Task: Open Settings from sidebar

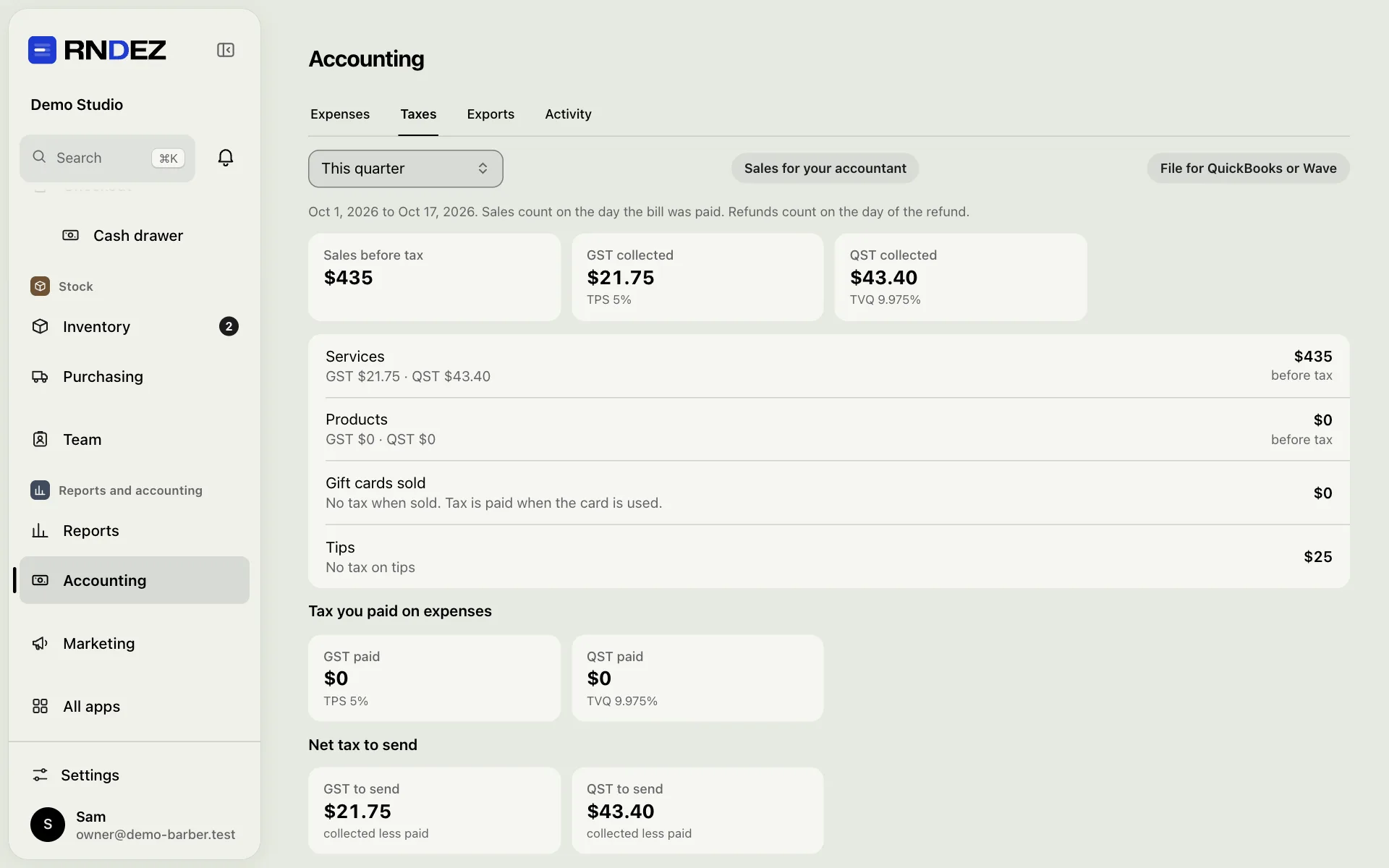Action: click(135, 775)
